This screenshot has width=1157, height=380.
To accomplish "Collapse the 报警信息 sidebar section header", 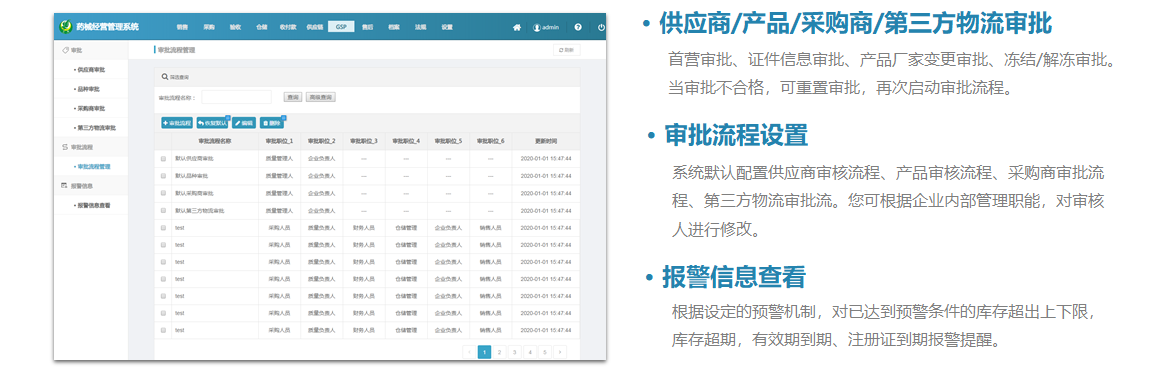I will click(x=91, y=185).
